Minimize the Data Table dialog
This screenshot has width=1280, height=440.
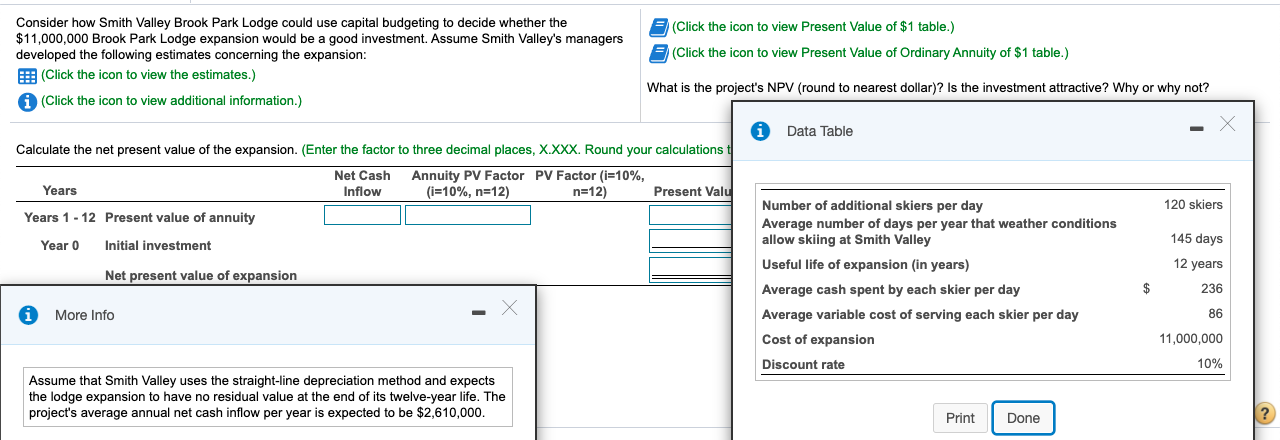point(1194,130)
